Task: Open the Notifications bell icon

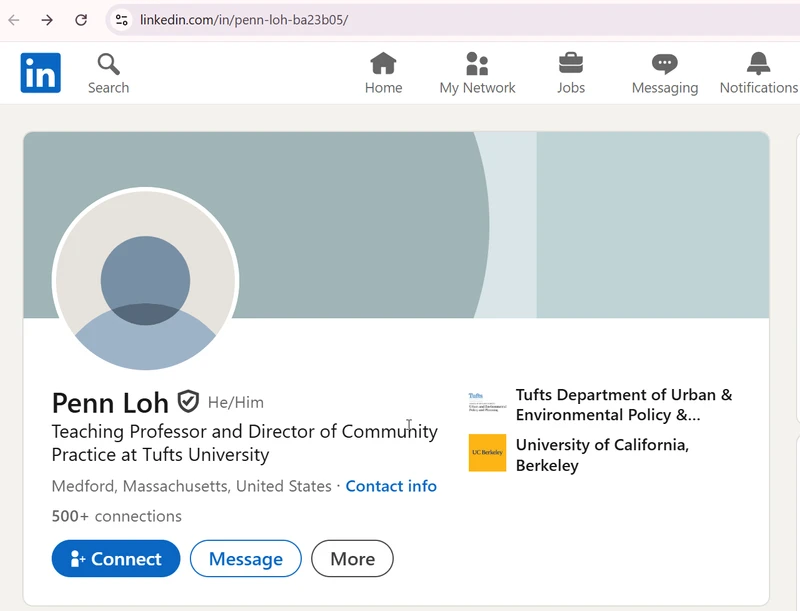Action: click(758, 64)
